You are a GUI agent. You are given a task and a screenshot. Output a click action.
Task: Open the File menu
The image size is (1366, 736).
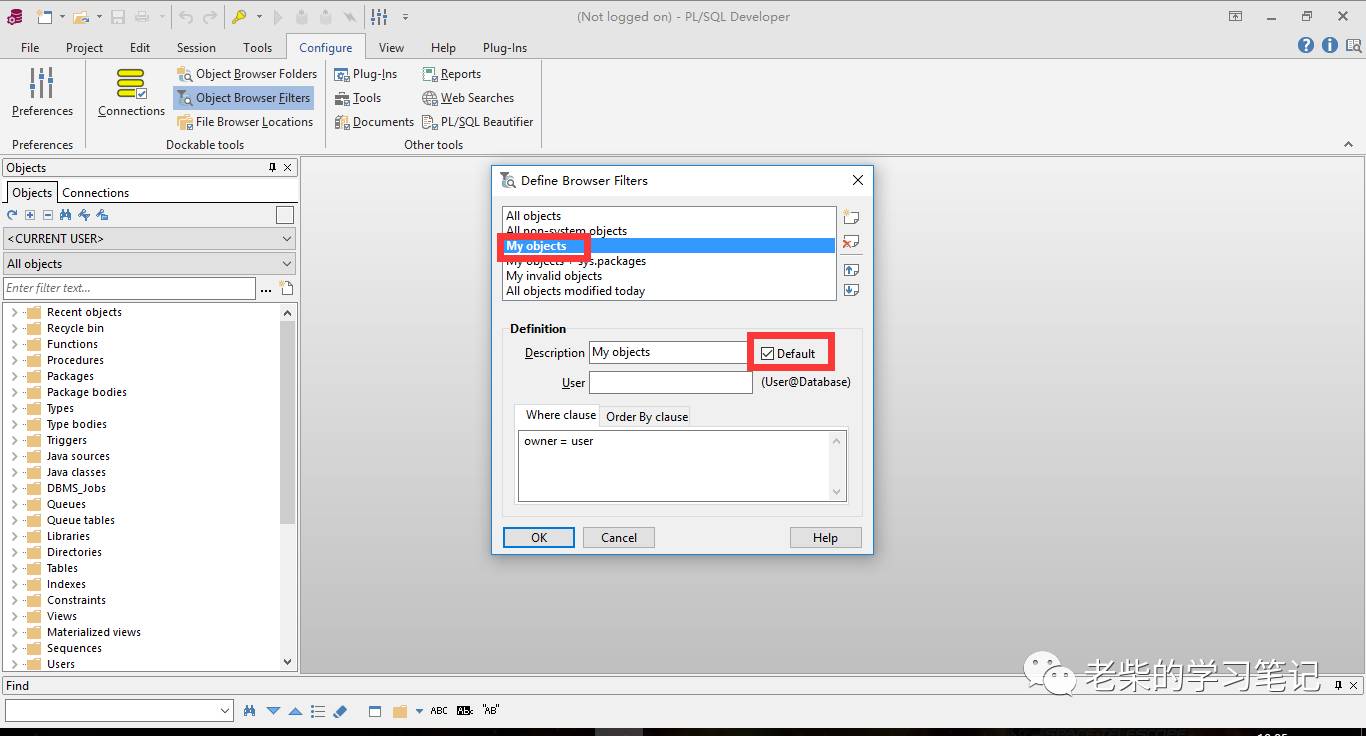click(x=30, y=47)
